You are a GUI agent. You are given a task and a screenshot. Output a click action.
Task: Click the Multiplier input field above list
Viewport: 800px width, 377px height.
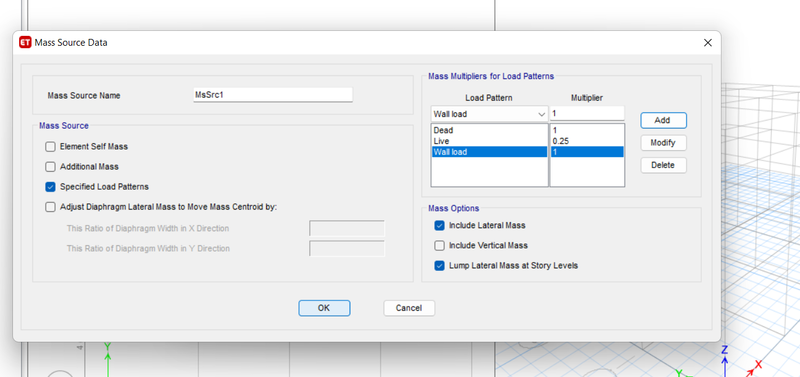click(x=587, y=113)
